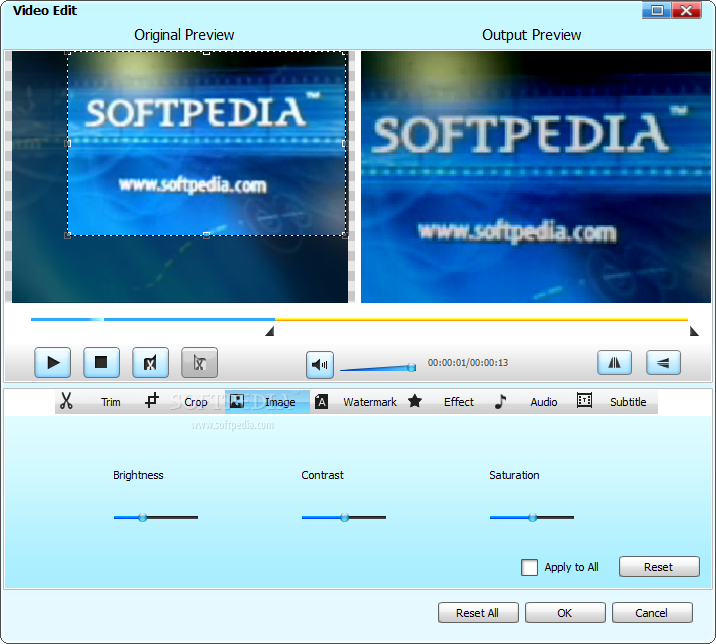Click the Saturation slider handle
716x644 pixels.
[x=532, y=517]
